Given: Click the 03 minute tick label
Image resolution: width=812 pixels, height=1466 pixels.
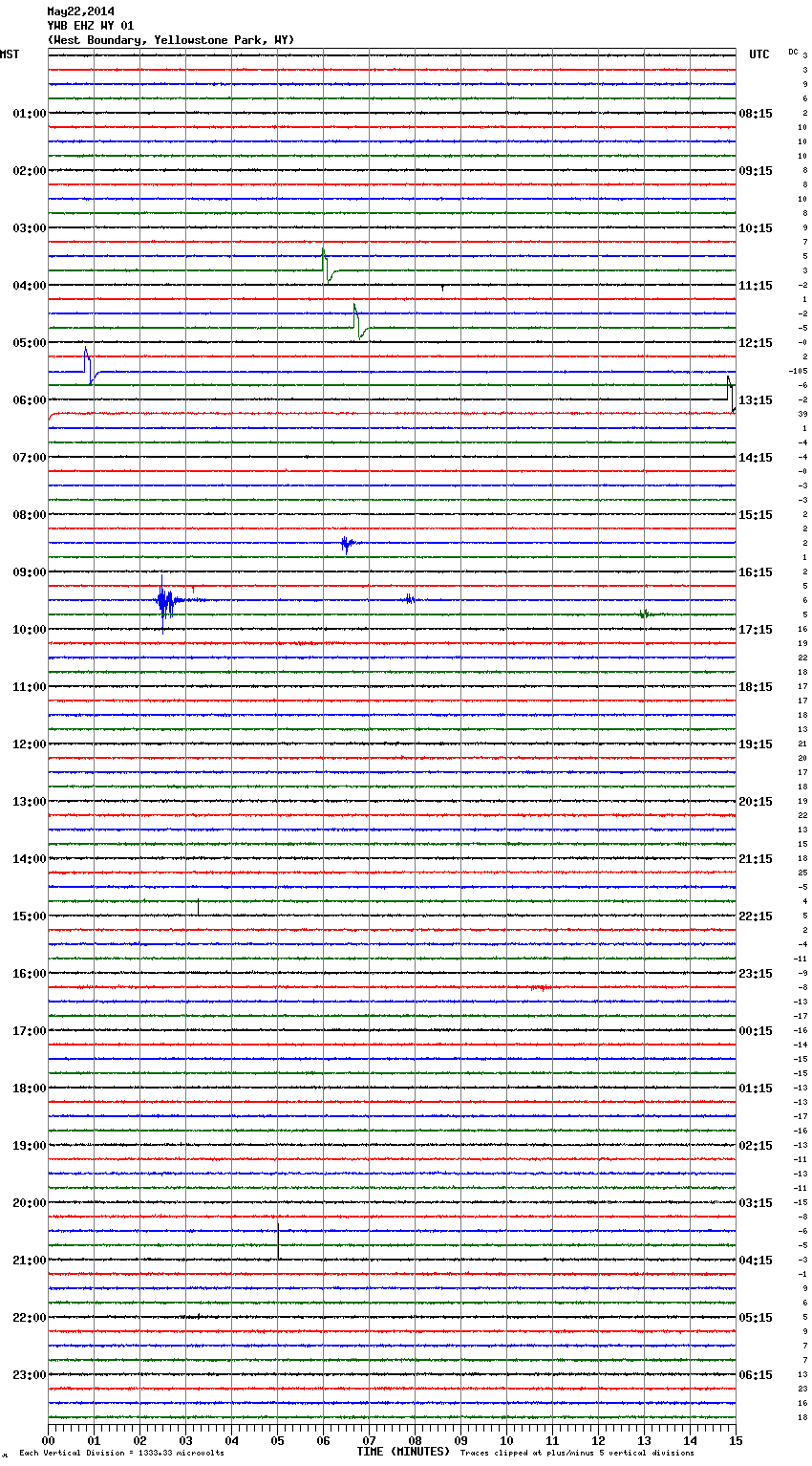Looking at the screenshot, I should (x=185, y=1440).
